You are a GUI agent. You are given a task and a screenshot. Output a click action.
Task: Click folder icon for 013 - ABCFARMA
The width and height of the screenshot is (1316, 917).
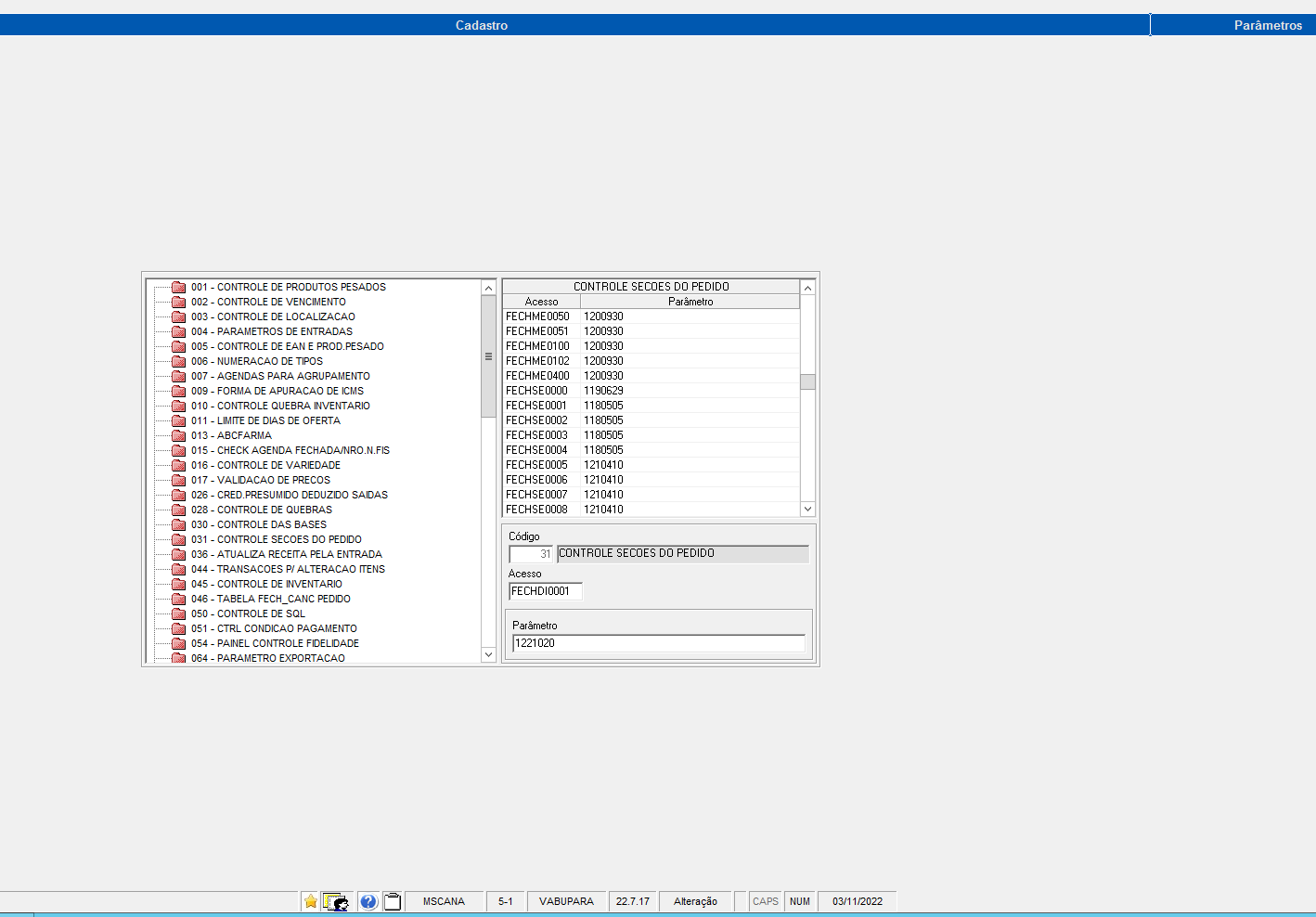point(179,435)
